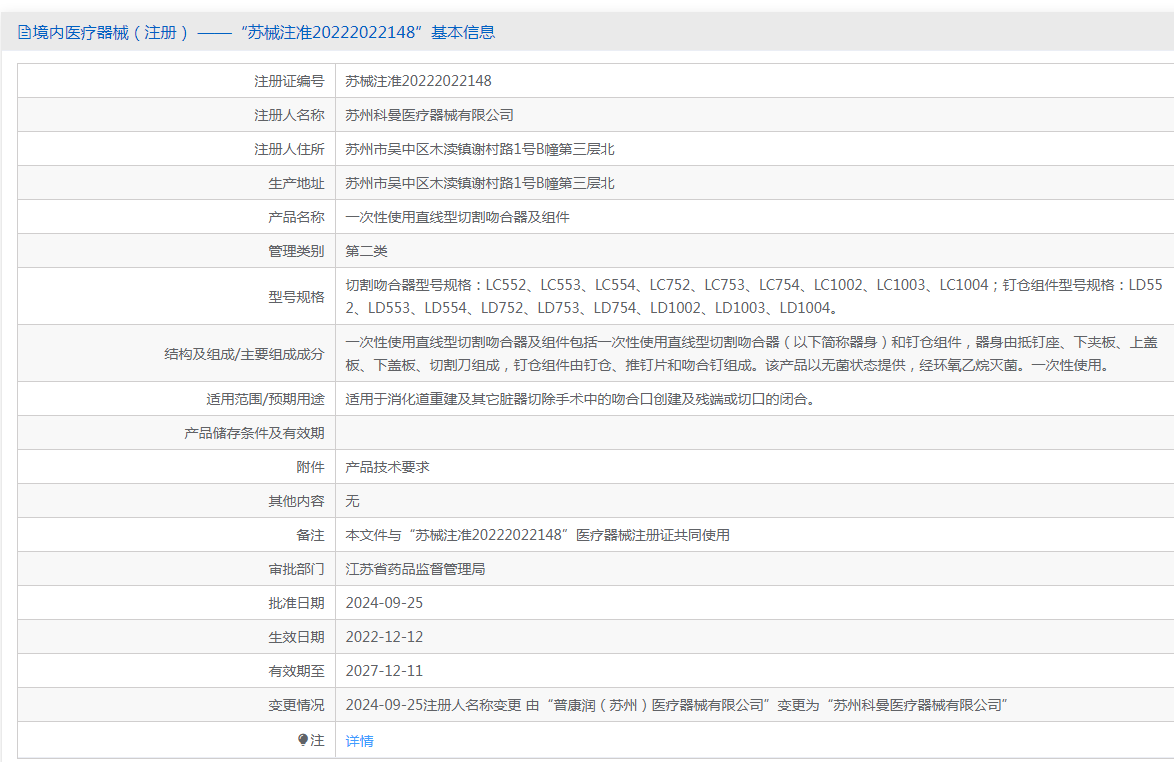Click the 备注 label

tap(310, 535)
